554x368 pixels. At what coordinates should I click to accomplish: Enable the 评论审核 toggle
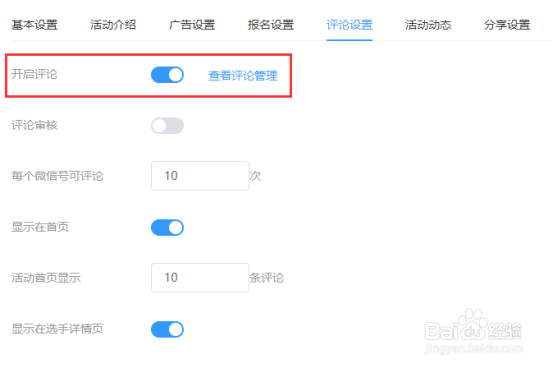tap(167, 126)
